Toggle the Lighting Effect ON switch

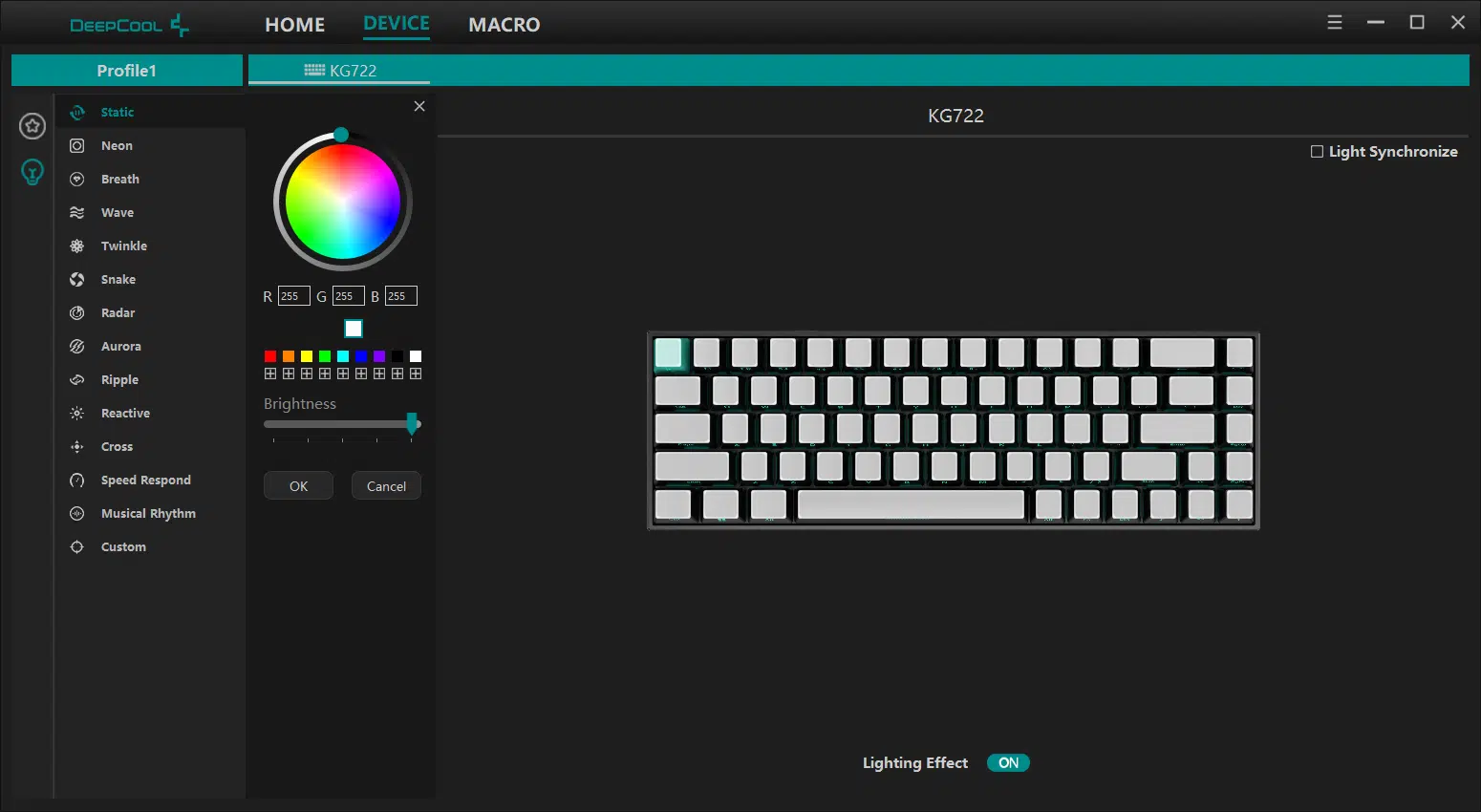(1008, 762)
